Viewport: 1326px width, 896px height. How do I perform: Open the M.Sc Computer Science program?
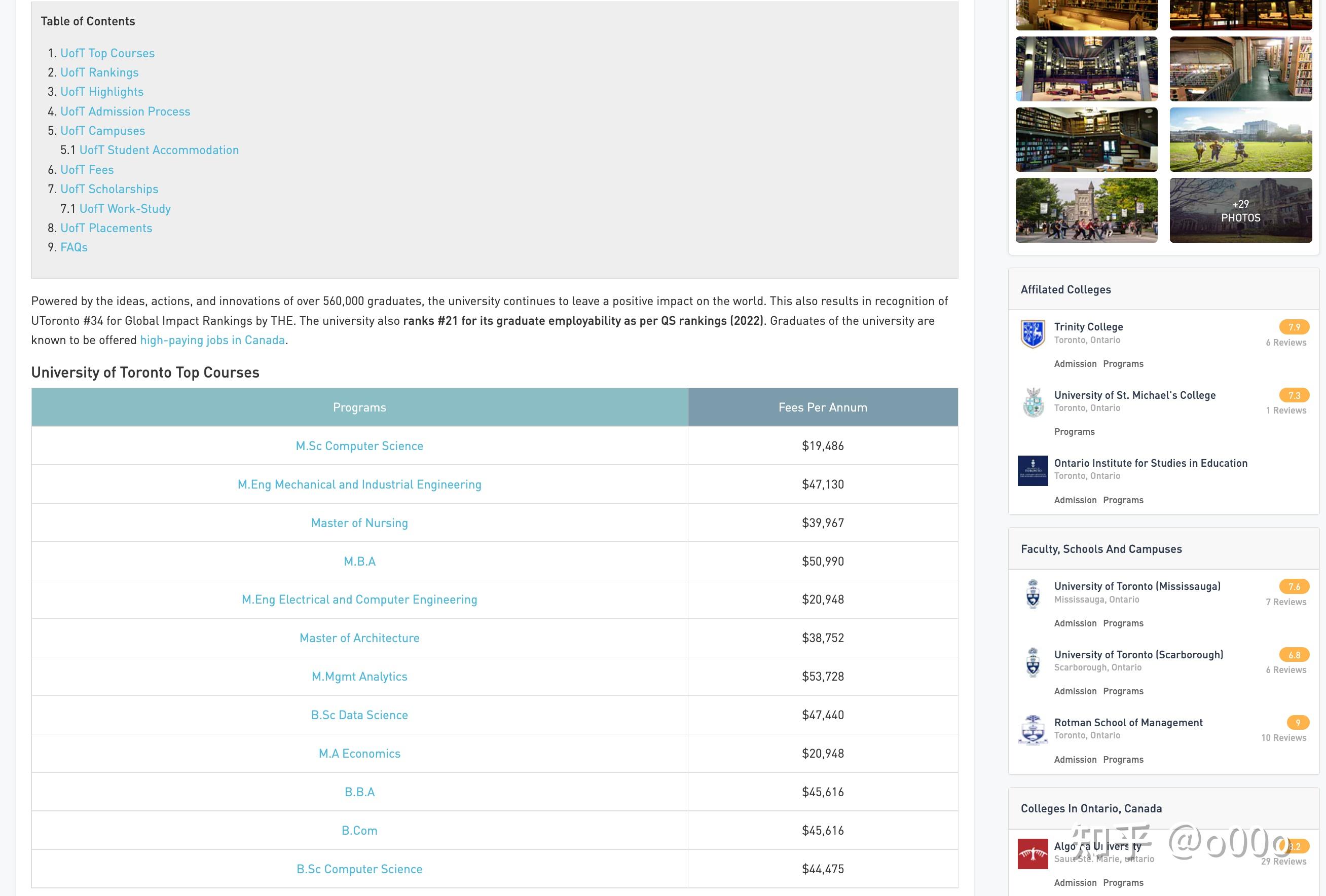tap(359, 446)
